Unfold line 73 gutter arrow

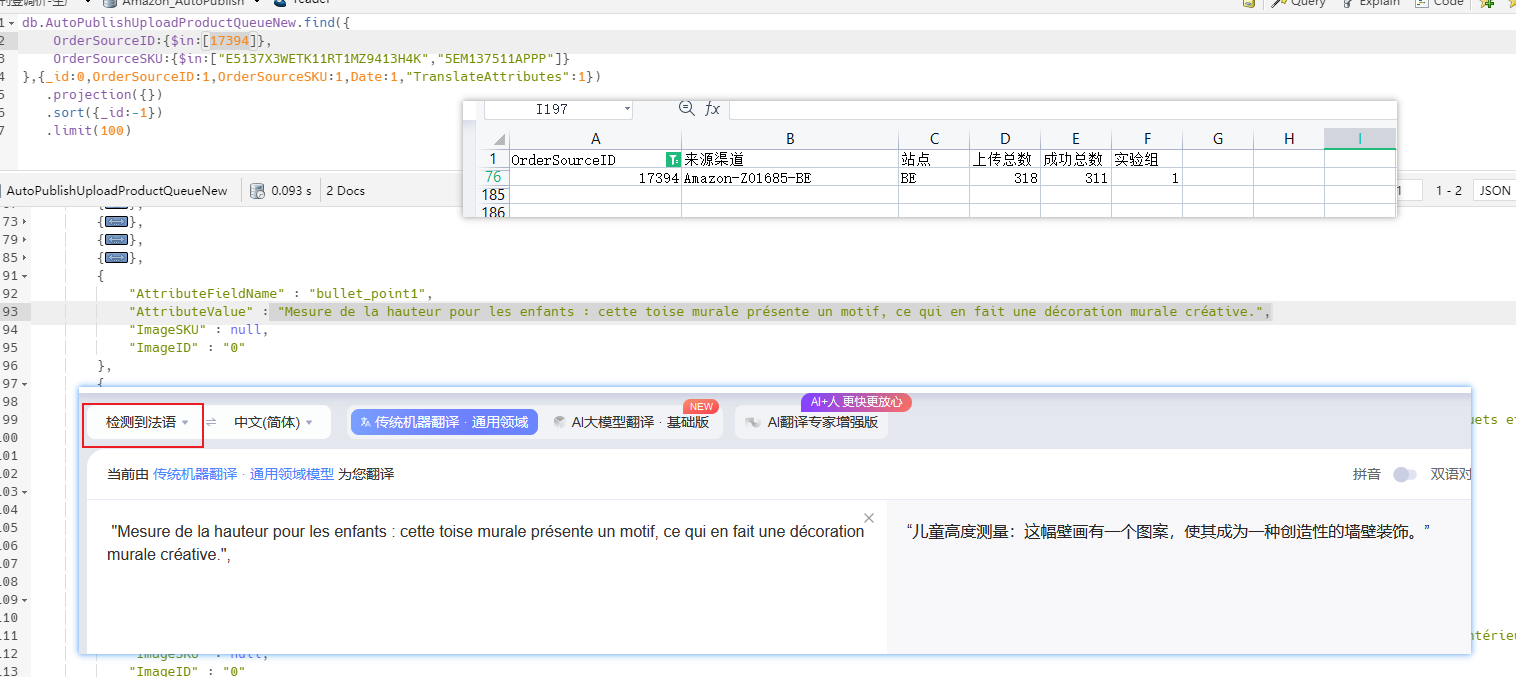pos(25,222)
